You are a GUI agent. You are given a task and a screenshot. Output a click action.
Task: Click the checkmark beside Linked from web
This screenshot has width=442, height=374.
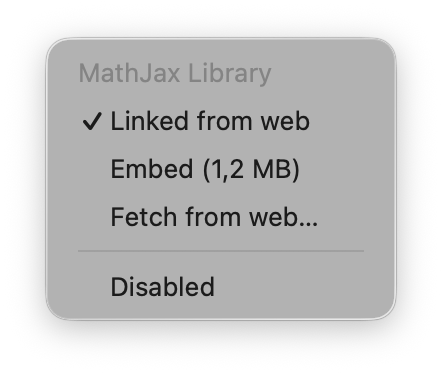tap(92, 121)
